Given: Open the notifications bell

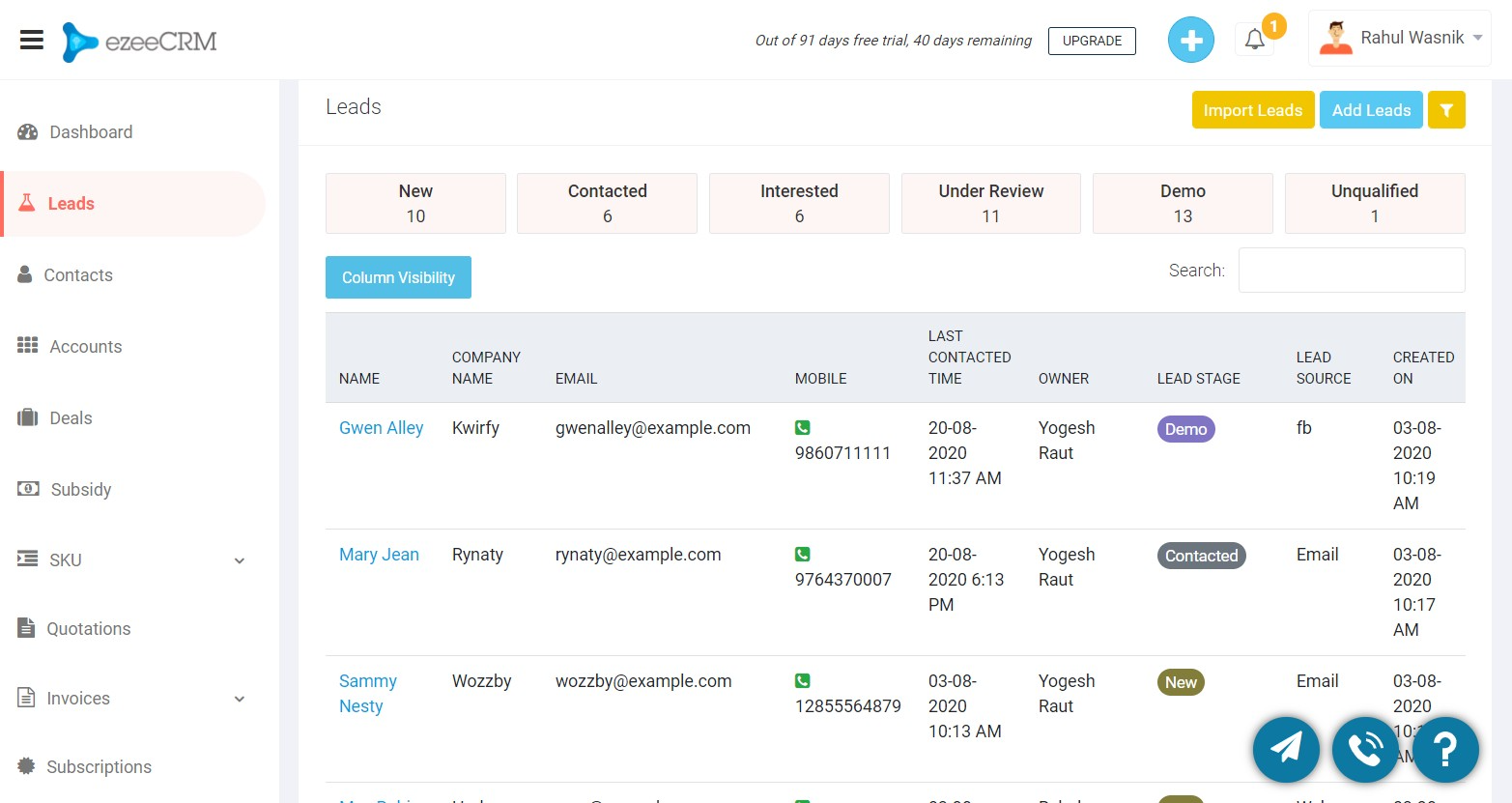Looking at the screenshot, I should tap(1254, 40).
